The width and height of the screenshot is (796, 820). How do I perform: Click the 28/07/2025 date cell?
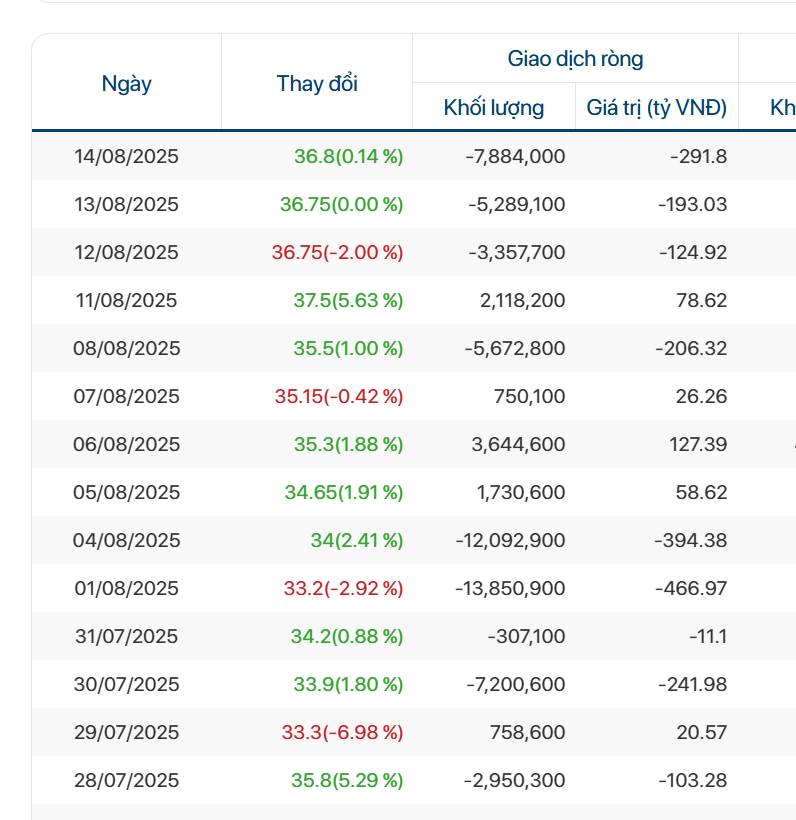(126, 780)
